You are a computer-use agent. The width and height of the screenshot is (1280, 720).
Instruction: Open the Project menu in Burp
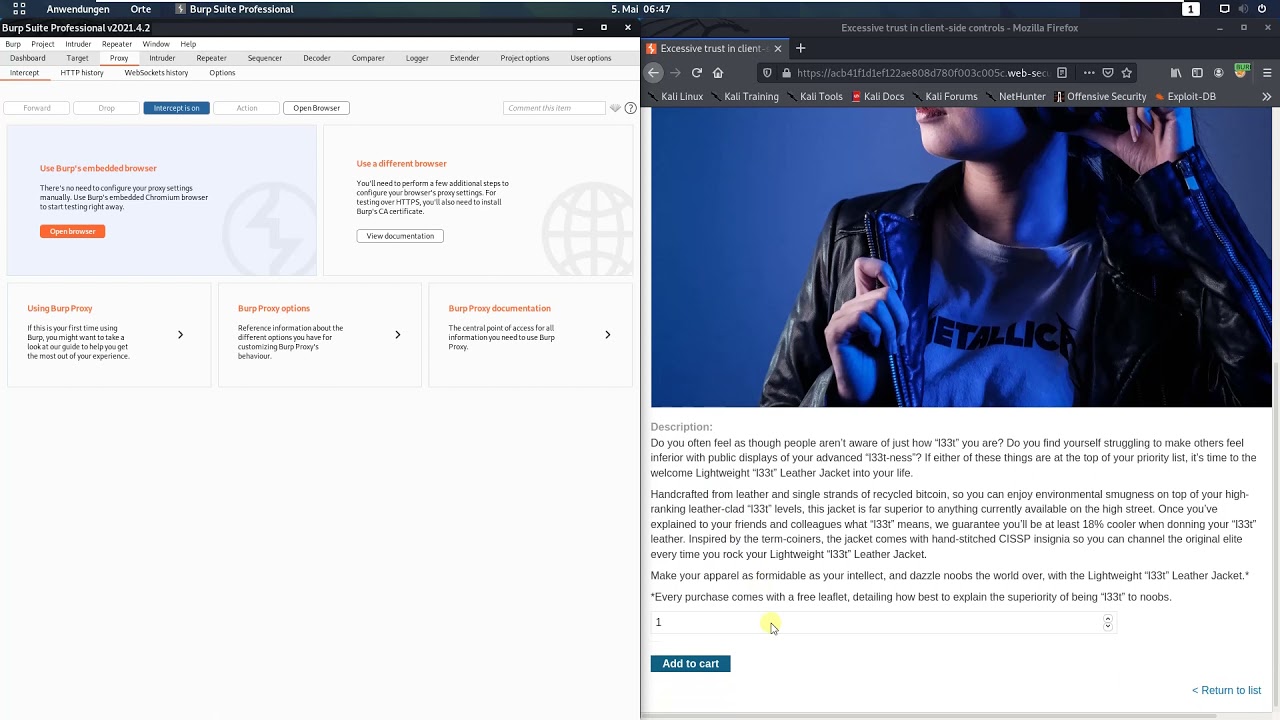point(43,44)
